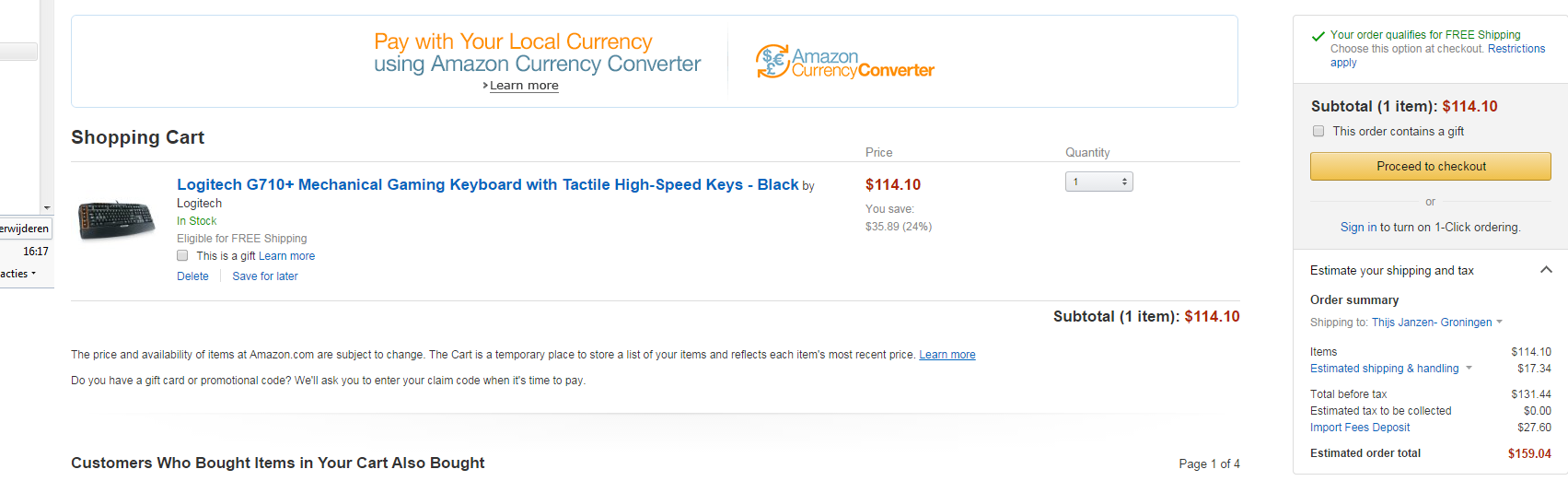This screenshot has width=1568, height=481.
Task: Click 'Save for later' link
Action: [265, 276]
